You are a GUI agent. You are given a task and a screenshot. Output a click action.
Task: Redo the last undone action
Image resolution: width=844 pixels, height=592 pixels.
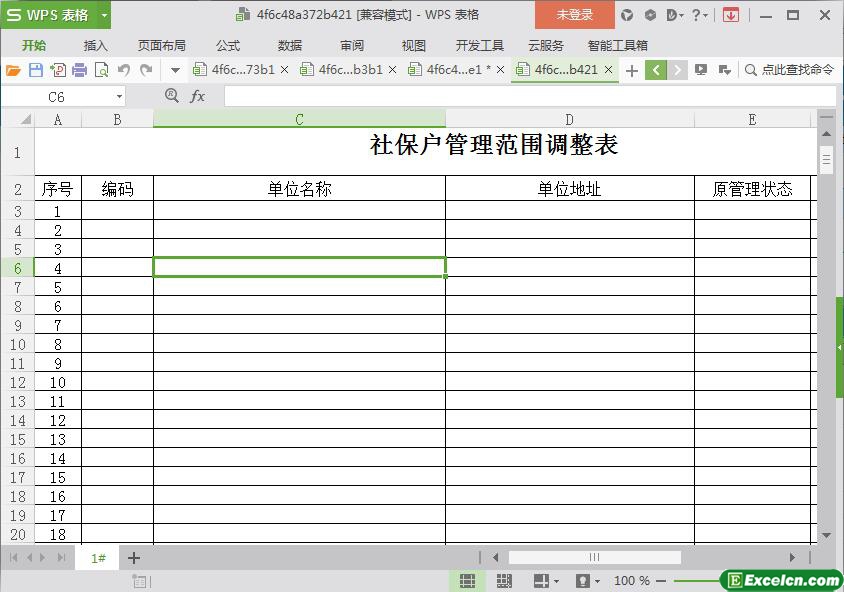pos(146,70)
